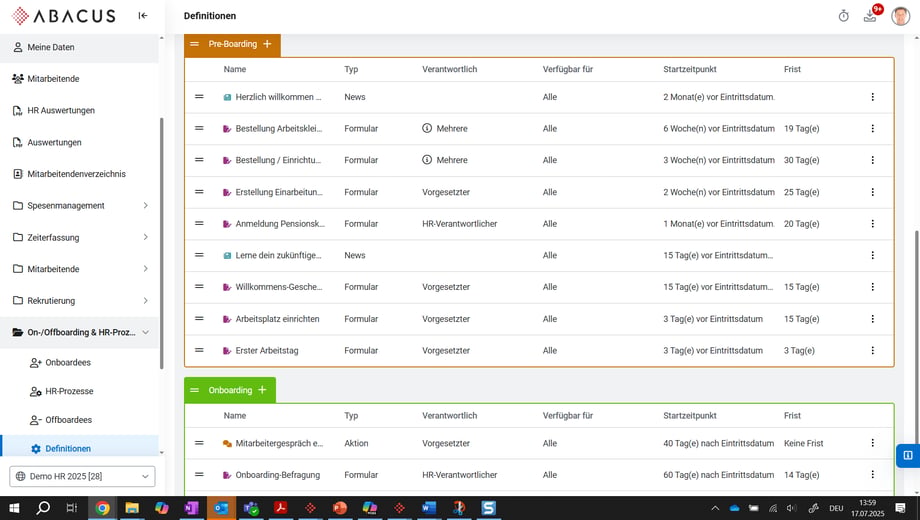920x520 pixels.
Task: Click the sidebar vertical scrollbar
Action: 161,244
